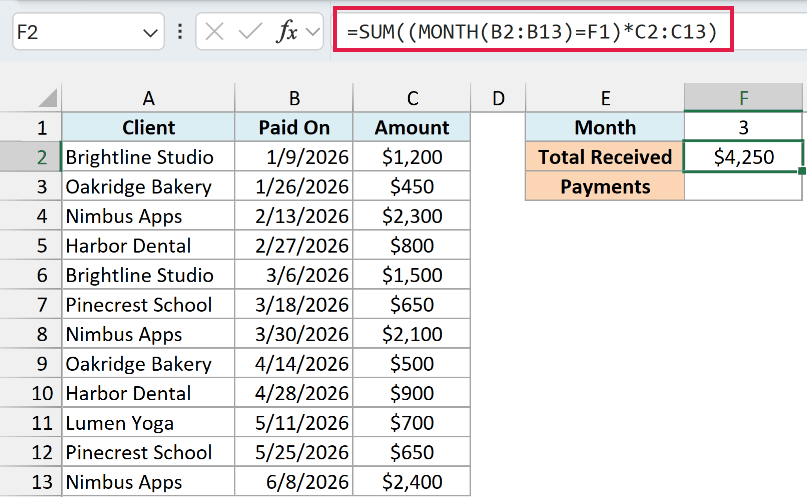Select column E header
The height and width of the screenshot is (497, 807).
(605, 98)
